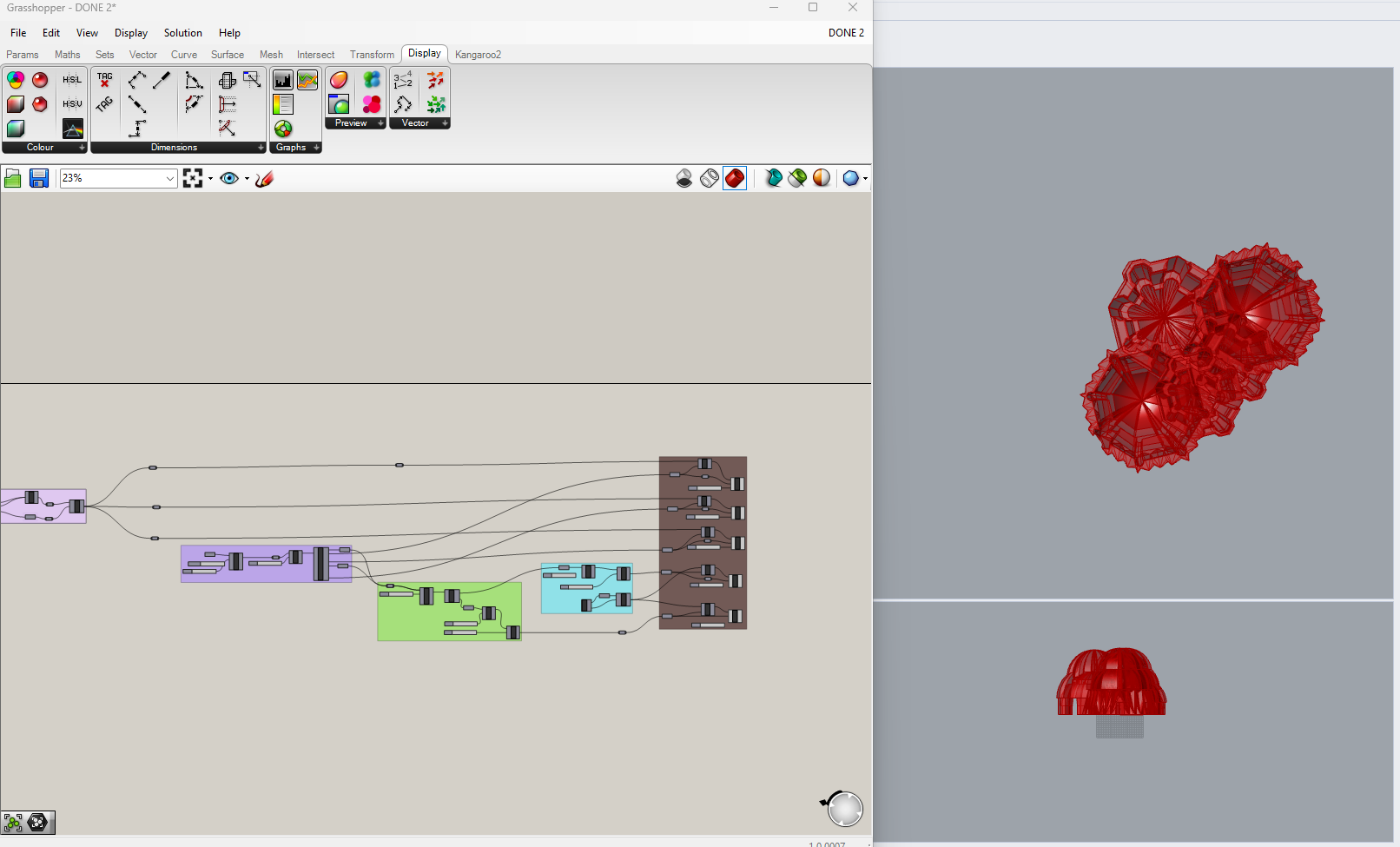
Task: Select the cyan group on canvas
Action: point(587,588)
